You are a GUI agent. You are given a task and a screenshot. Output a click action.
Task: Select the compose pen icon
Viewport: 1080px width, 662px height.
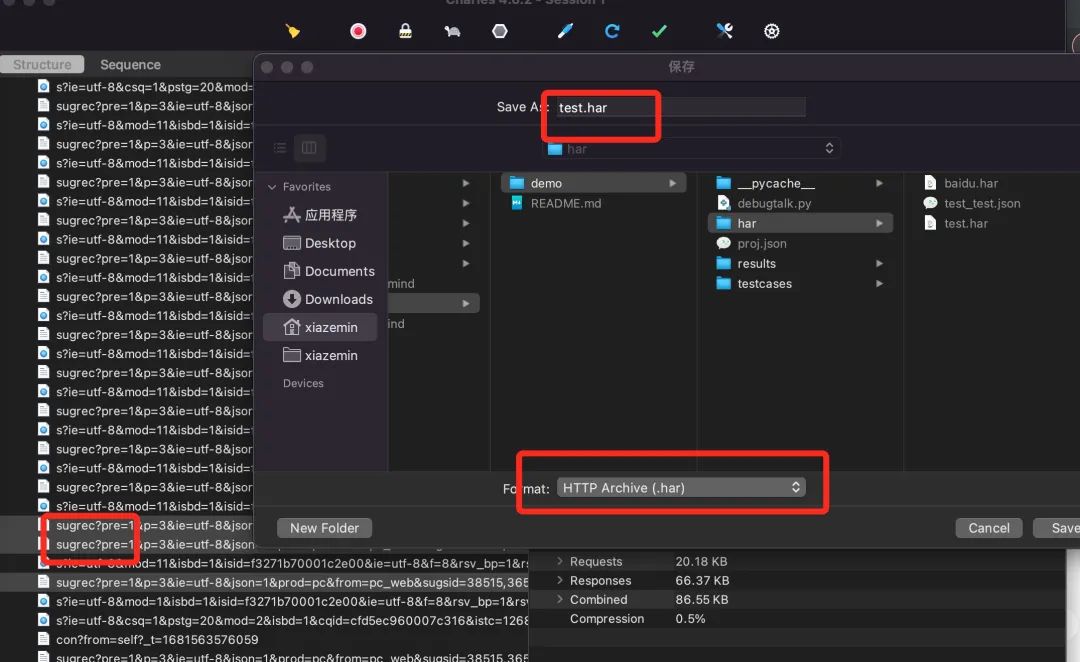coord(565,31)
